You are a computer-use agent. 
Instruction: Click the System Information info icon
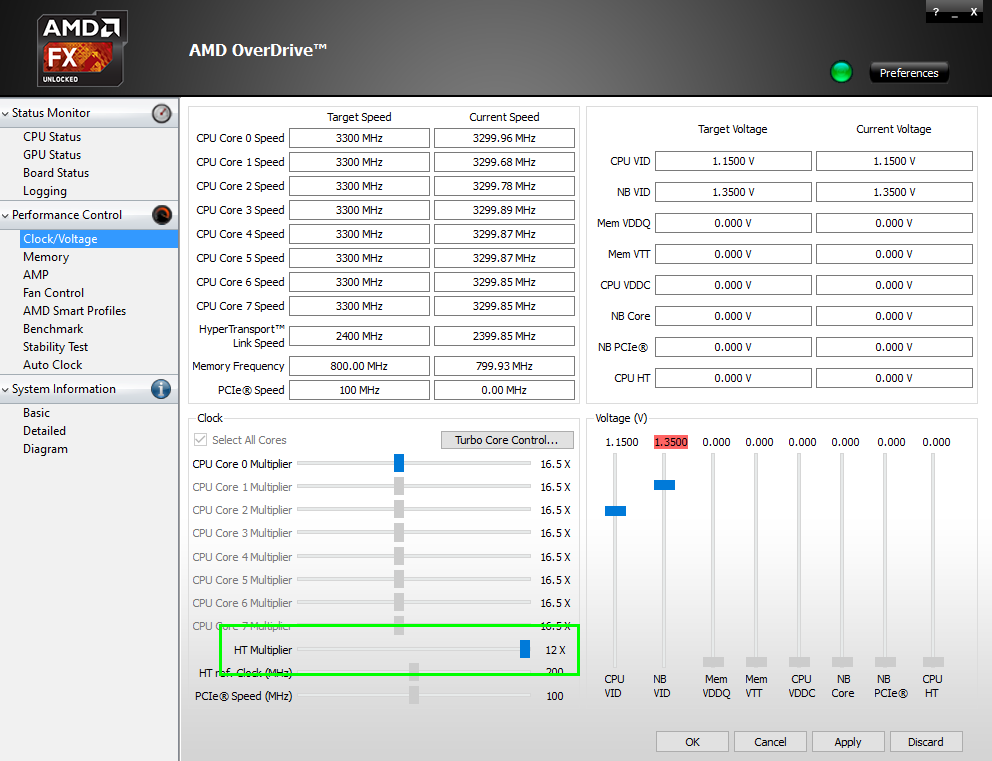(161, 389)
